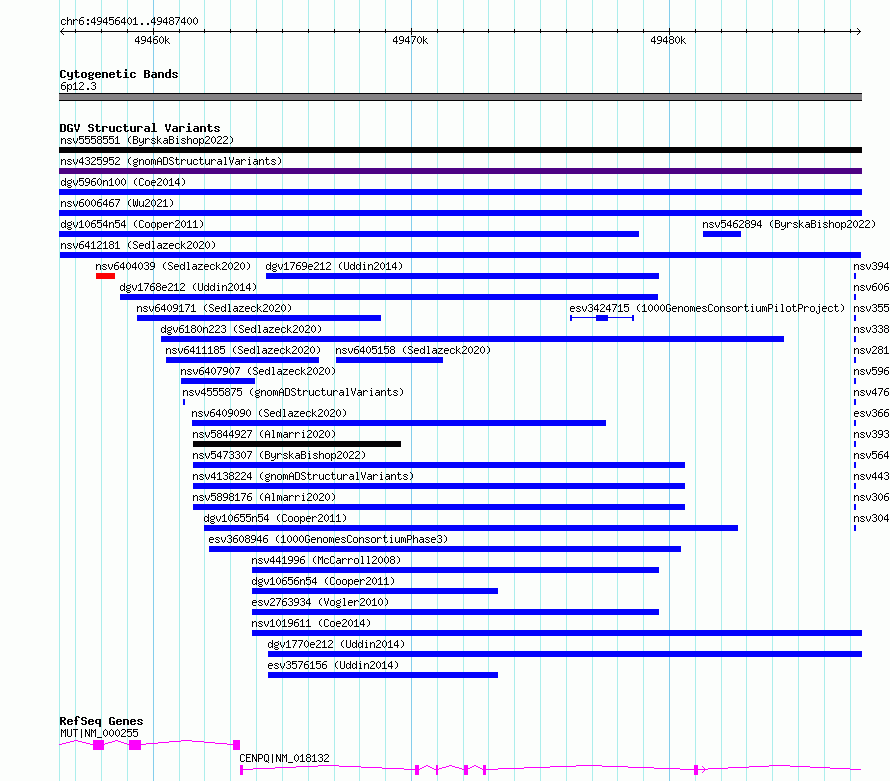890x781 pixels.
Task: Select the tiny nsv4555875 variant tick mark
Action: tap(184, 402)
